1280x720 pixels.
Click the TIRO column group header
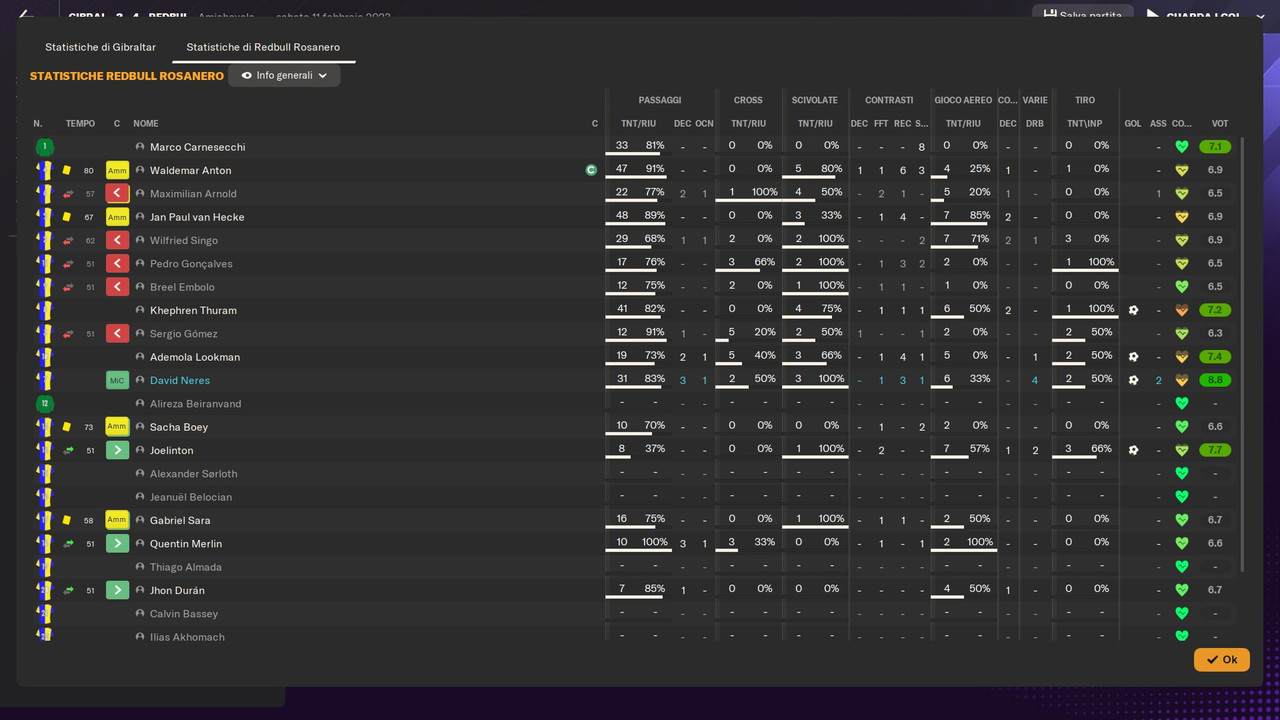[1085, 100]
